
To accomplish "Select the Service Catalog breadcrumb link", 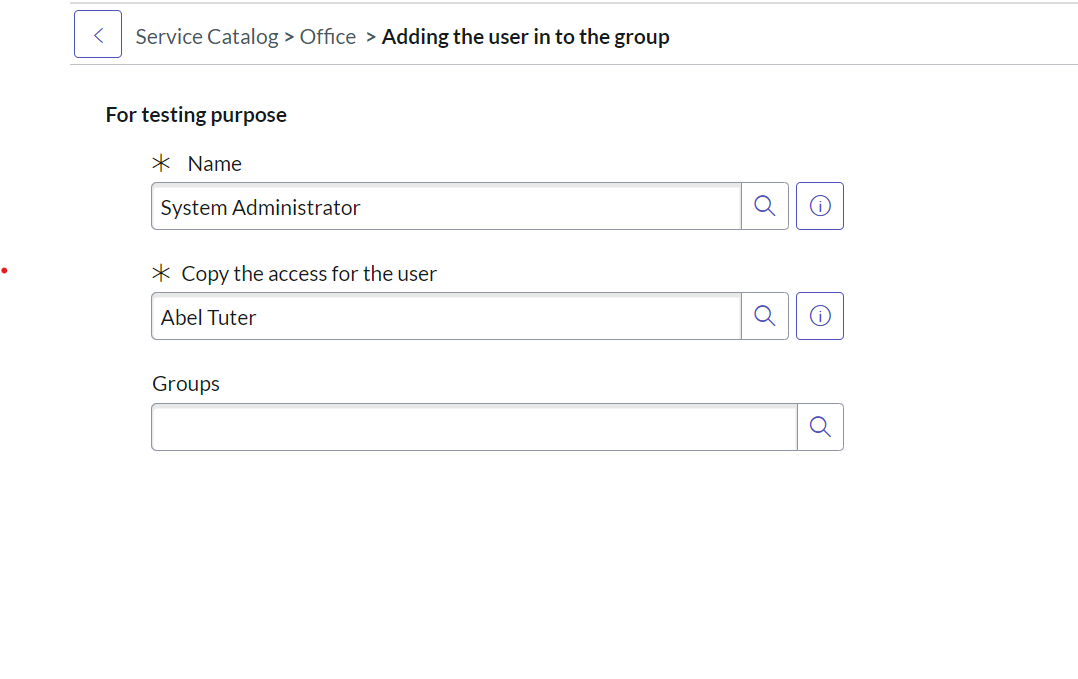I will (x=206, y=36).
